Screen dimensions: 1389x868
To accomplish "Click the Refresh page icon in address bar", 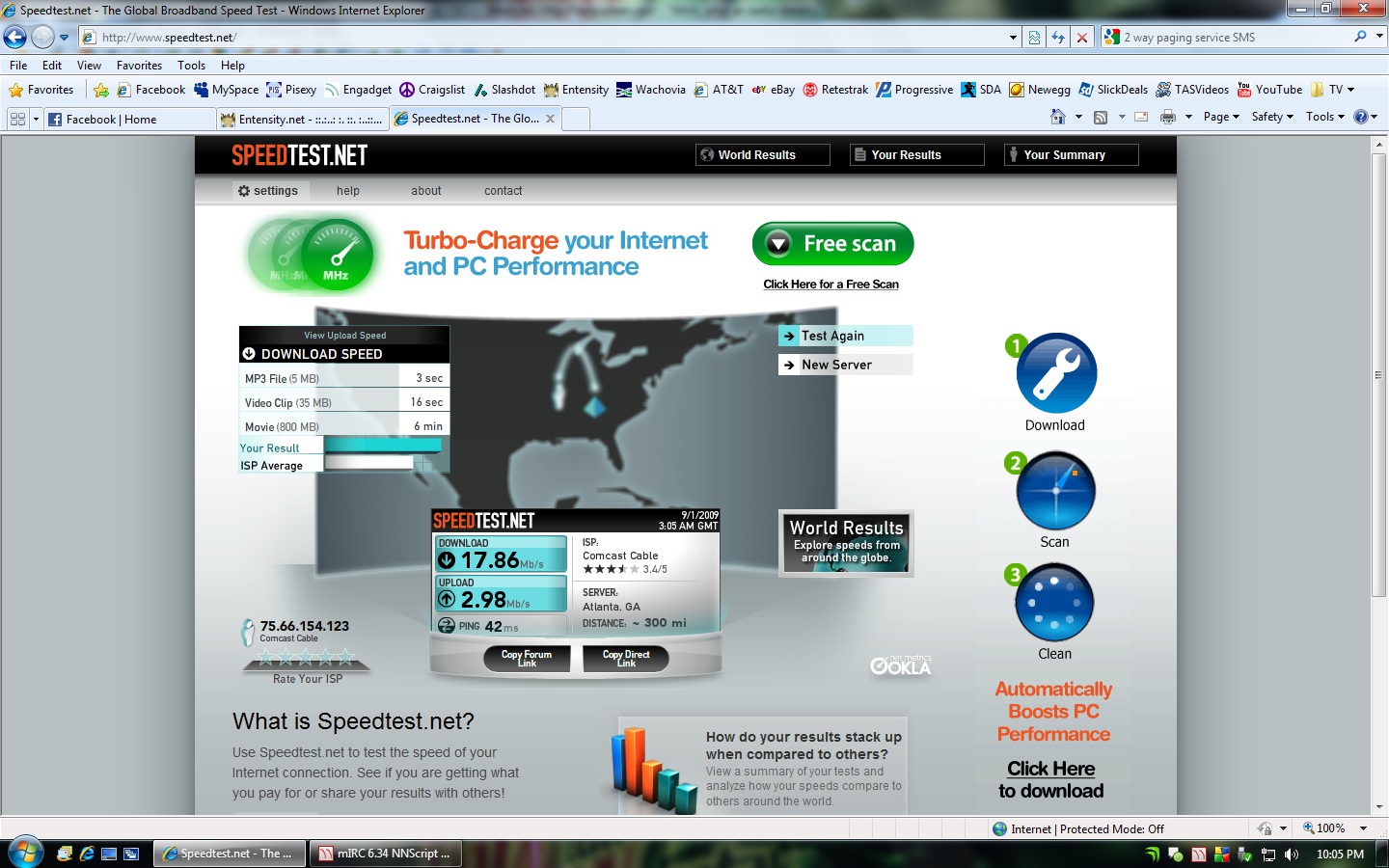I will [x=1058, y=38].
